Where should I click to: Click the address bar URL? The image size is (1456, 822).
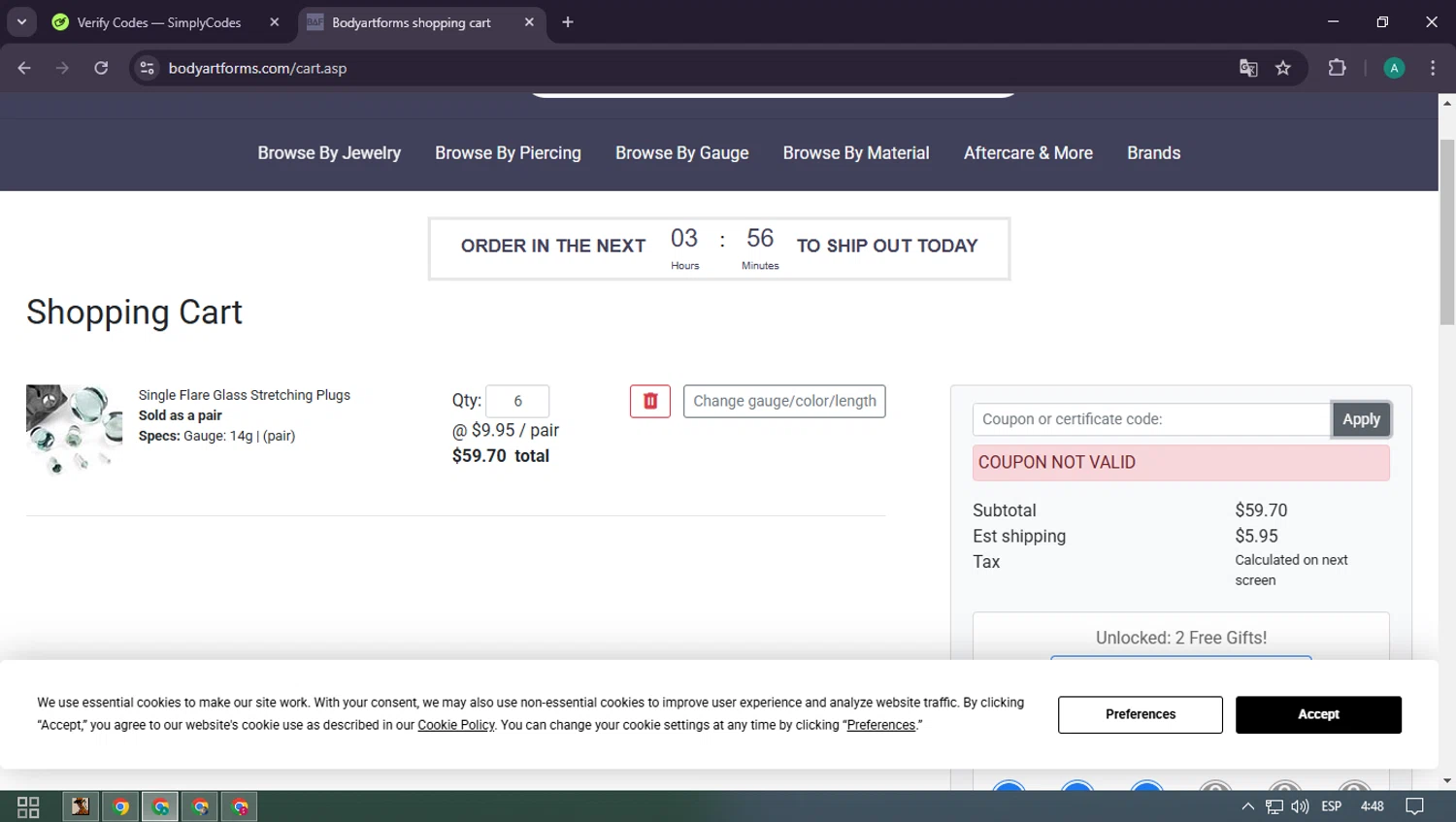[257, 68]
